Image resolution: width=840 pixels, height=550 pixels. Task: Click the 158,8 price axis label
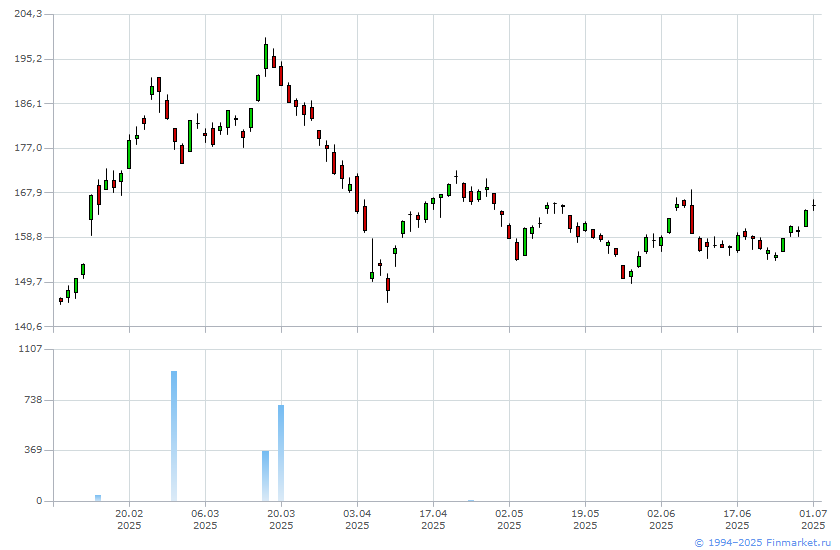click(28, 237)
